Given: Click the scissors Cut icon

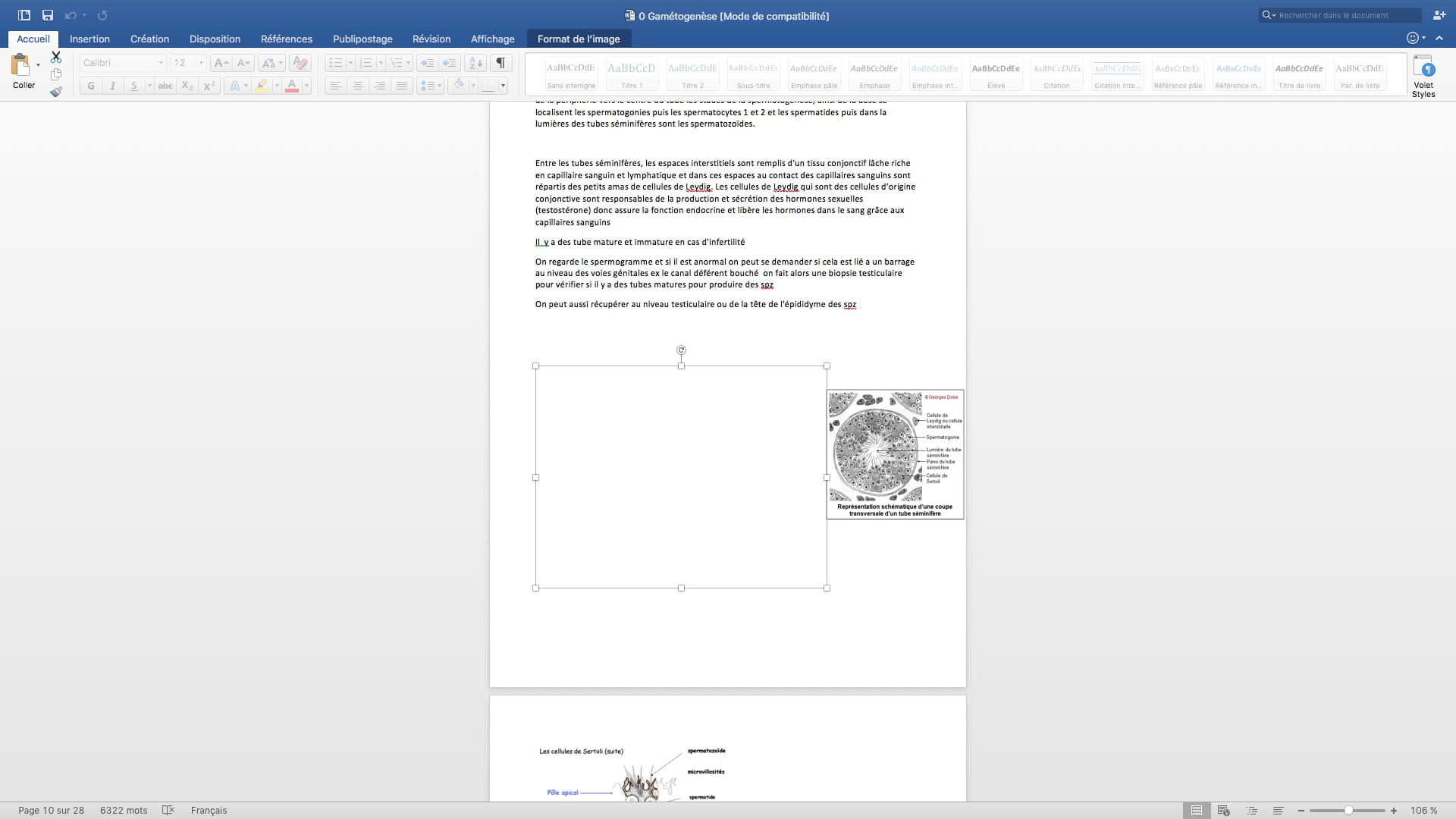Looking at the screenshot, I should 56,58.
